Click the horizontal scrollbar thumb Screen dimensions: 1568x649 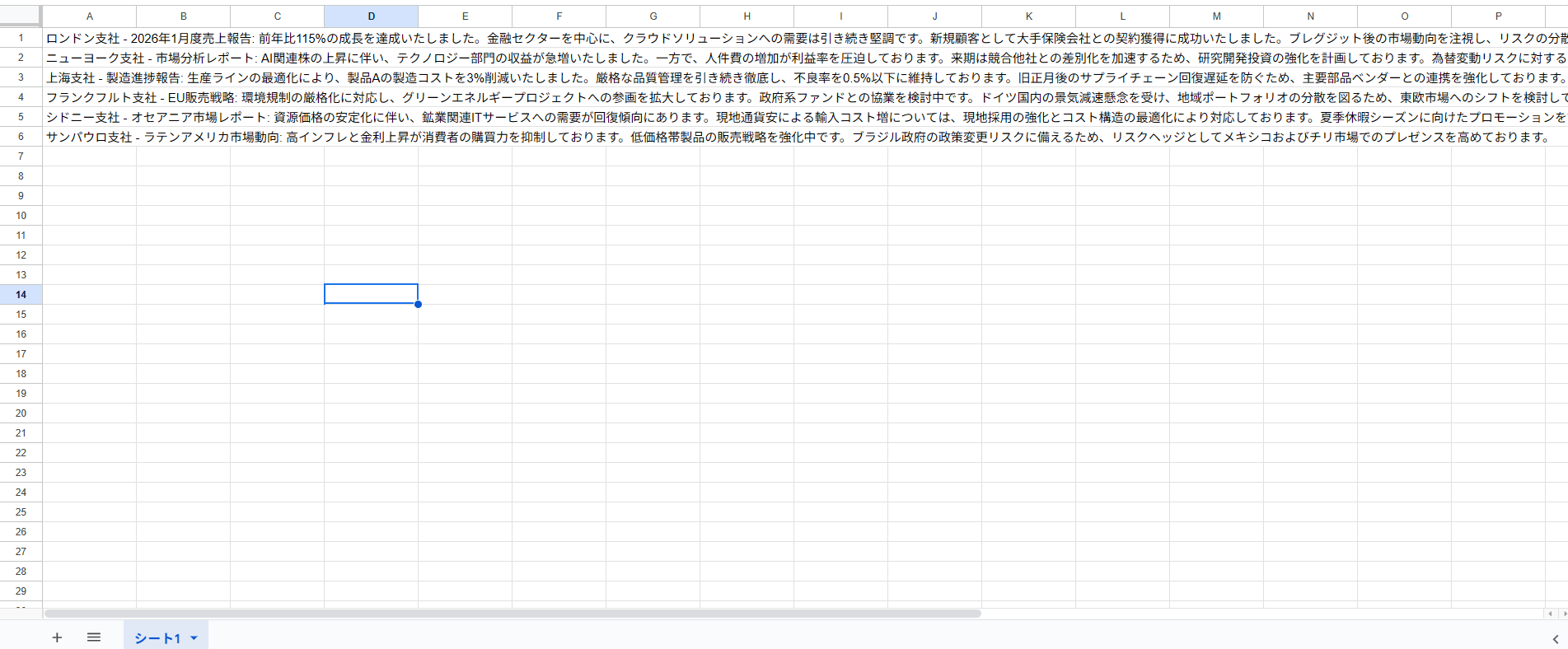[511, 614]
